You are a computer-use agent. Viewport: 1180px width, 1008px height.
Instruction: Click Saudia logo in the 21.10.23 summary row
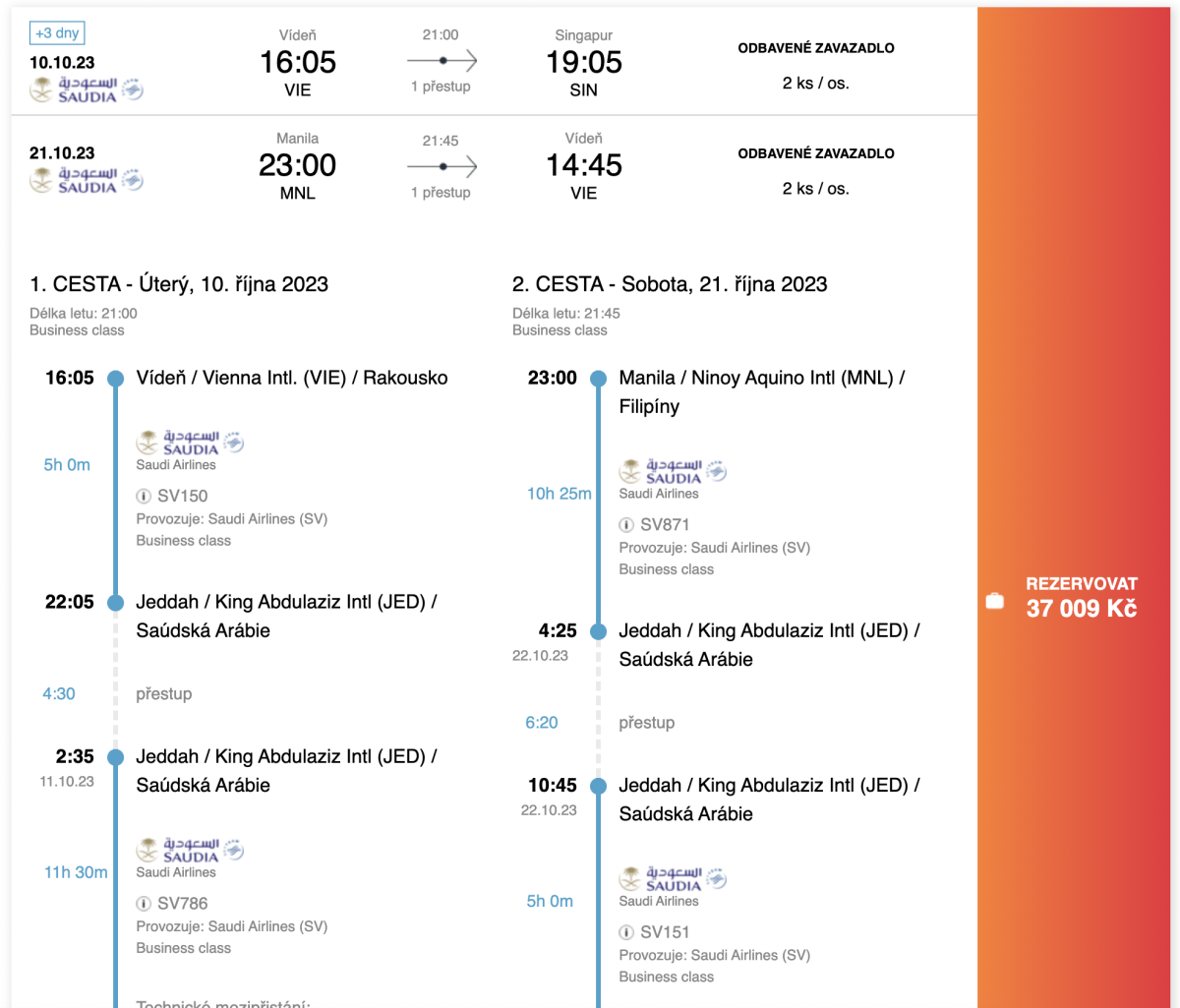tap(87, 180)
